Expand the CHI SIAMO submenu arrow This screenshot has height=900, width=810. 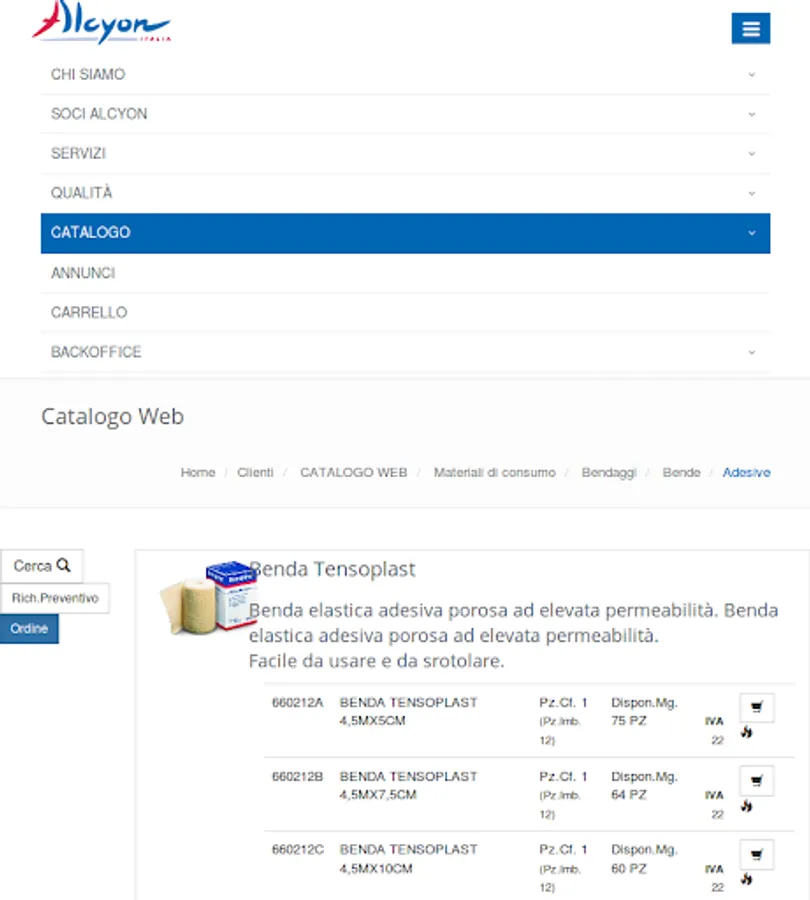pyautogui.click(x=751, y=75)
